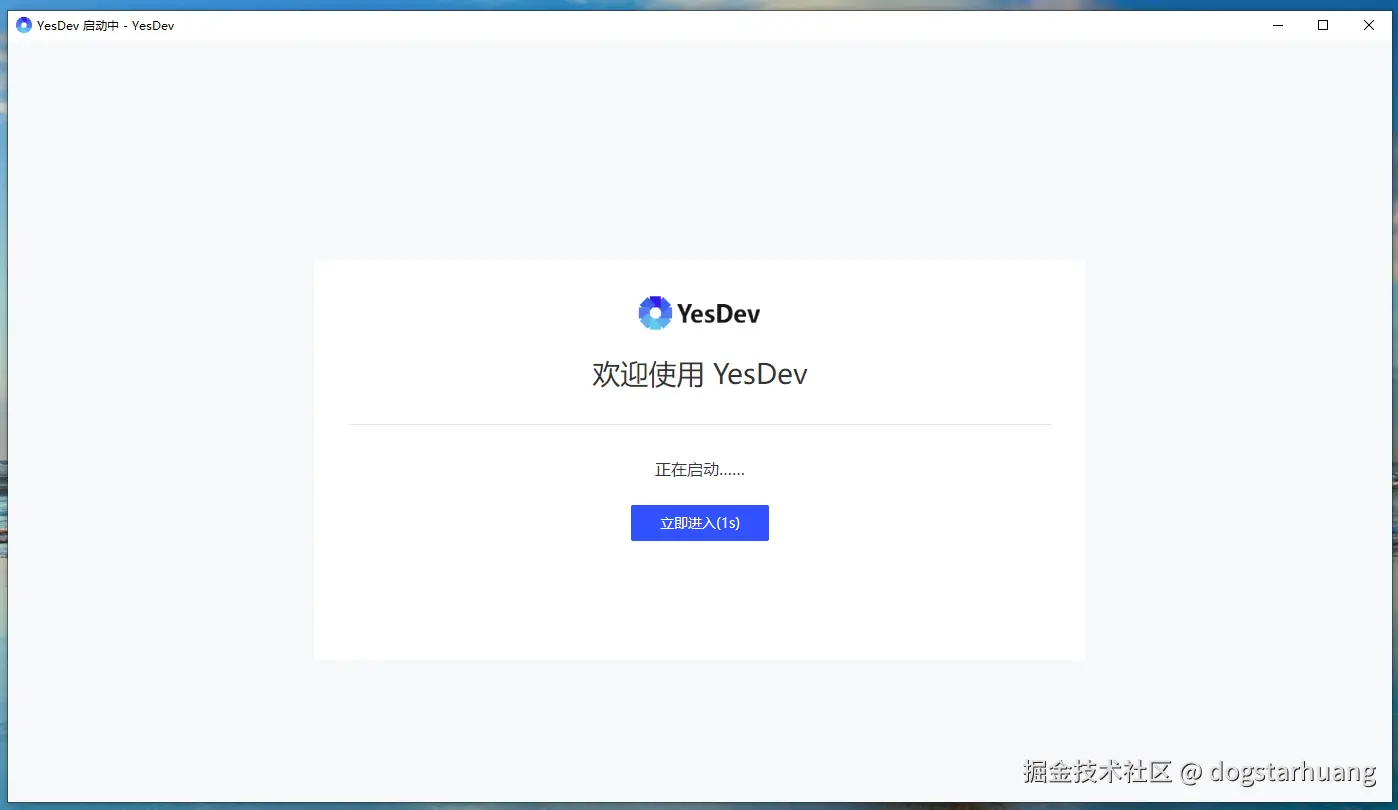Viewport: 1398px width, 810px height.
Task: Click the YesDev app icon in title bar
Action: [24, 25]
